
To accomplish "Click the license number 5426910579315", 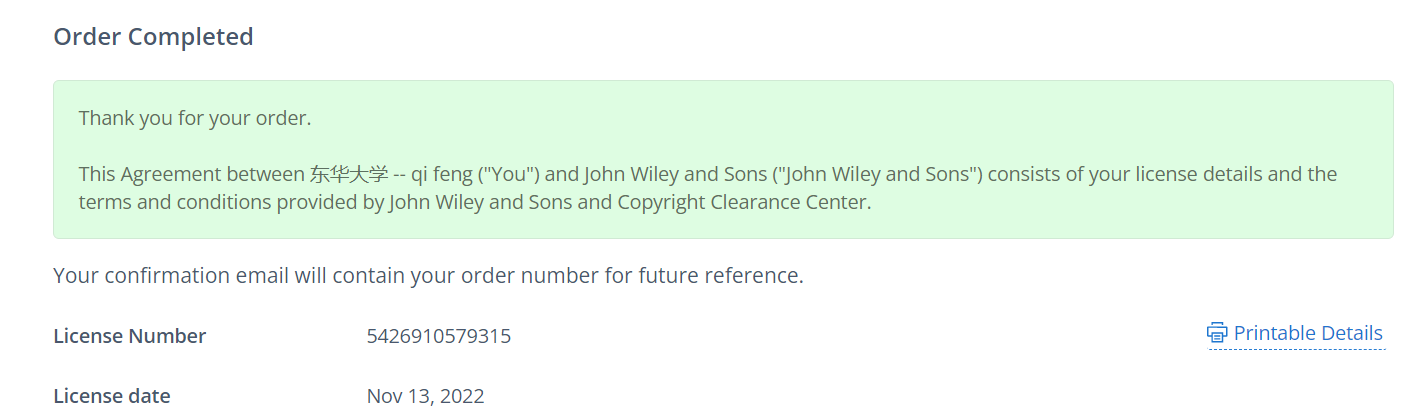I will pos(439,336).
